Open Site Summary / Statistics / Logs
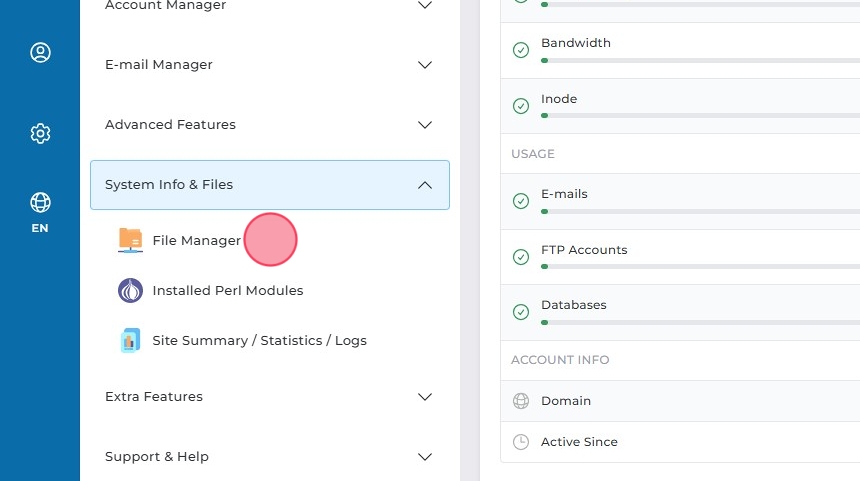Screen dimensions: 860x481 [x=259, y=341]
